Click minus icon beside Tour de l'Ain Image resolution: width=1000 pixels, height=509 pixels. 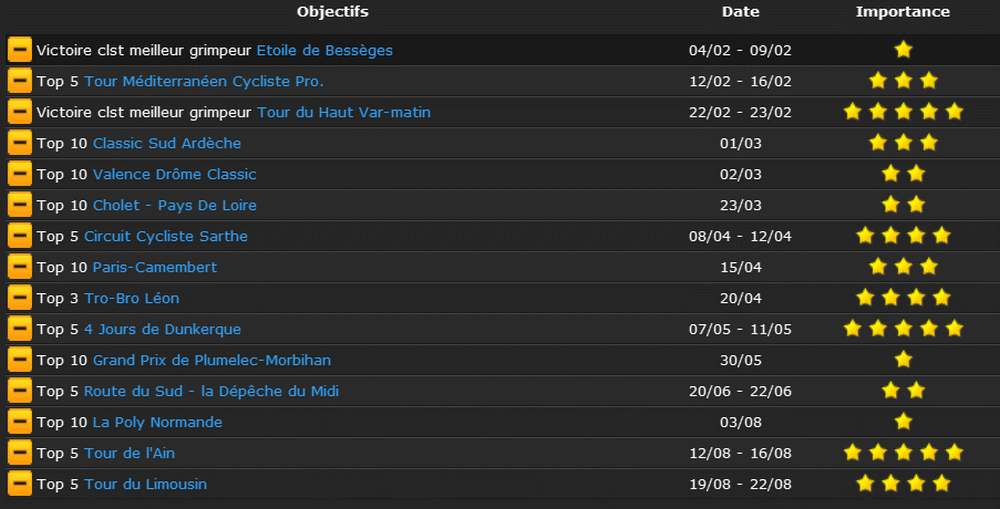coord(19,453)
